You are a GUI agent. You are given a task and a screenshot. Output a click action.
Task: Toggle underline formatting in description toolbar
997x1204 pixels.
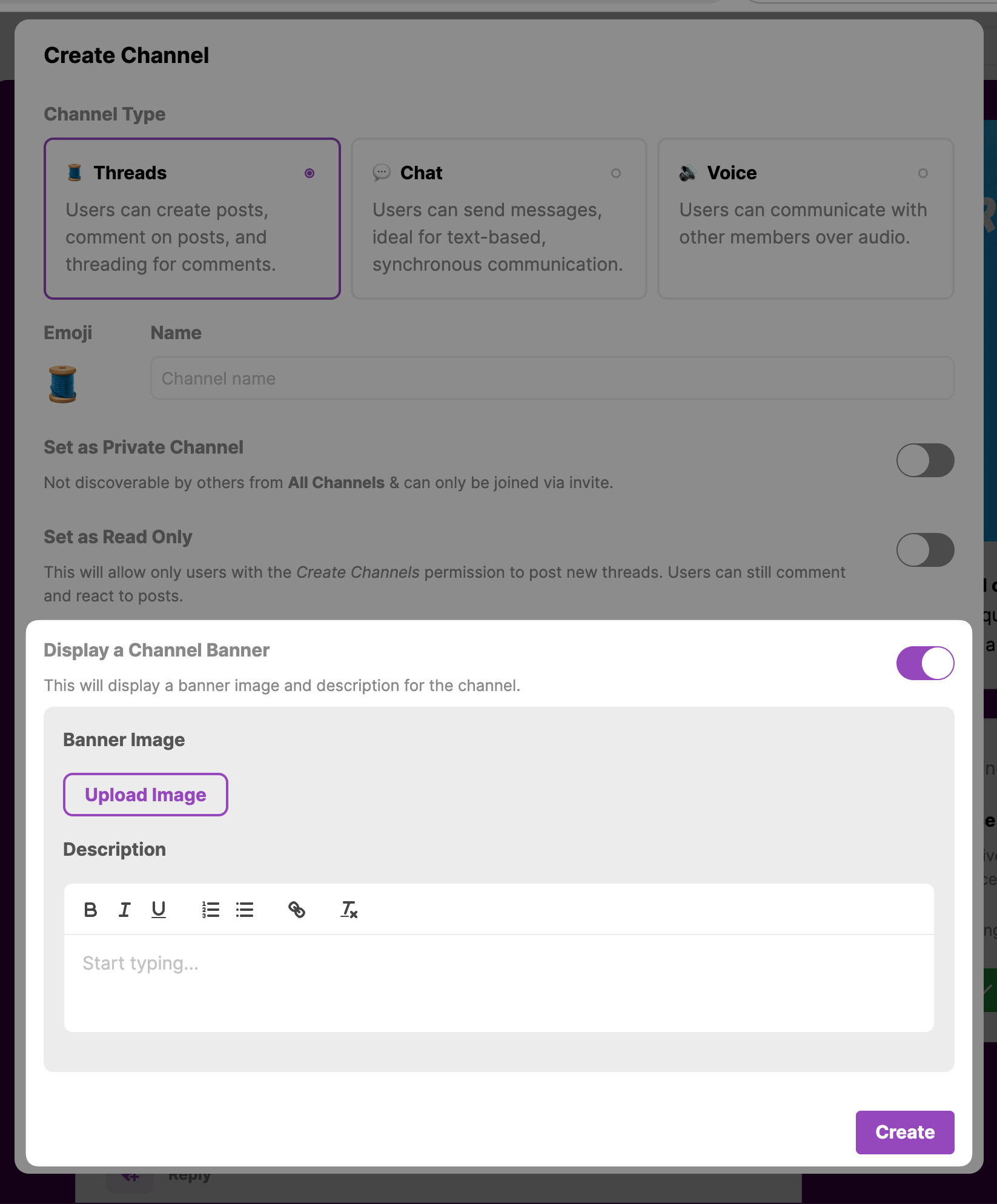pyautogui.click(x=158, y=910)
